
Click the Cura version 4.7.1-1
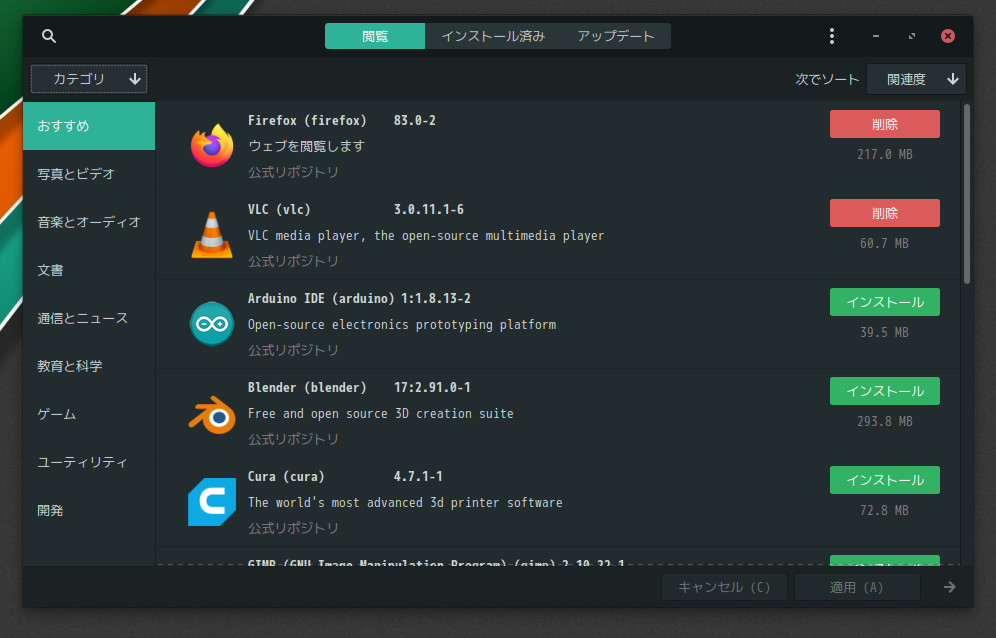pos(418,477)
